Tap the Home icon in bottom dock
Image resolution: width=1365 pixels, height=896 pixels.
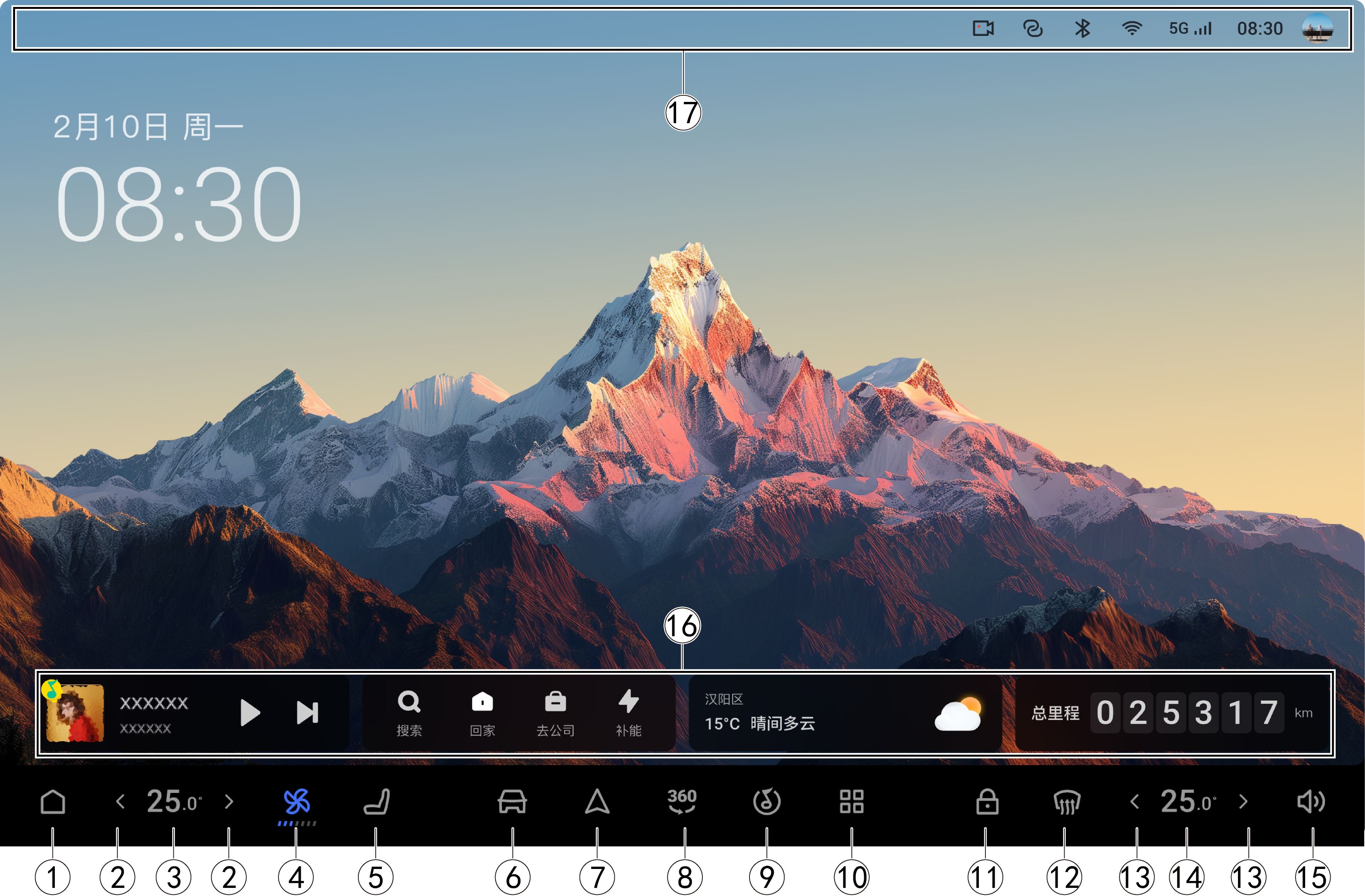53,801
